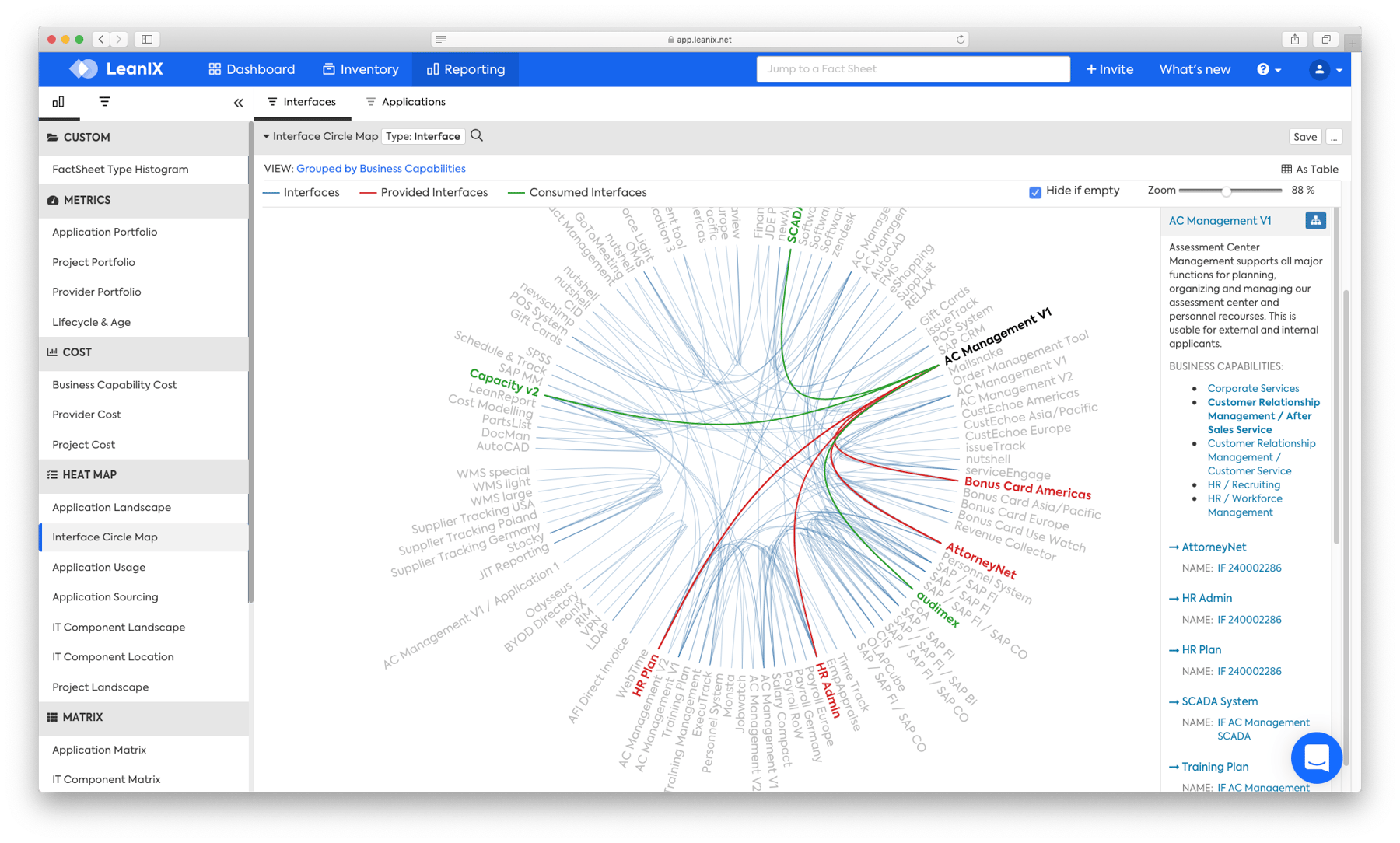
Task: Collapse the left sidebar with the double chevron
Action: coord(238,102)
